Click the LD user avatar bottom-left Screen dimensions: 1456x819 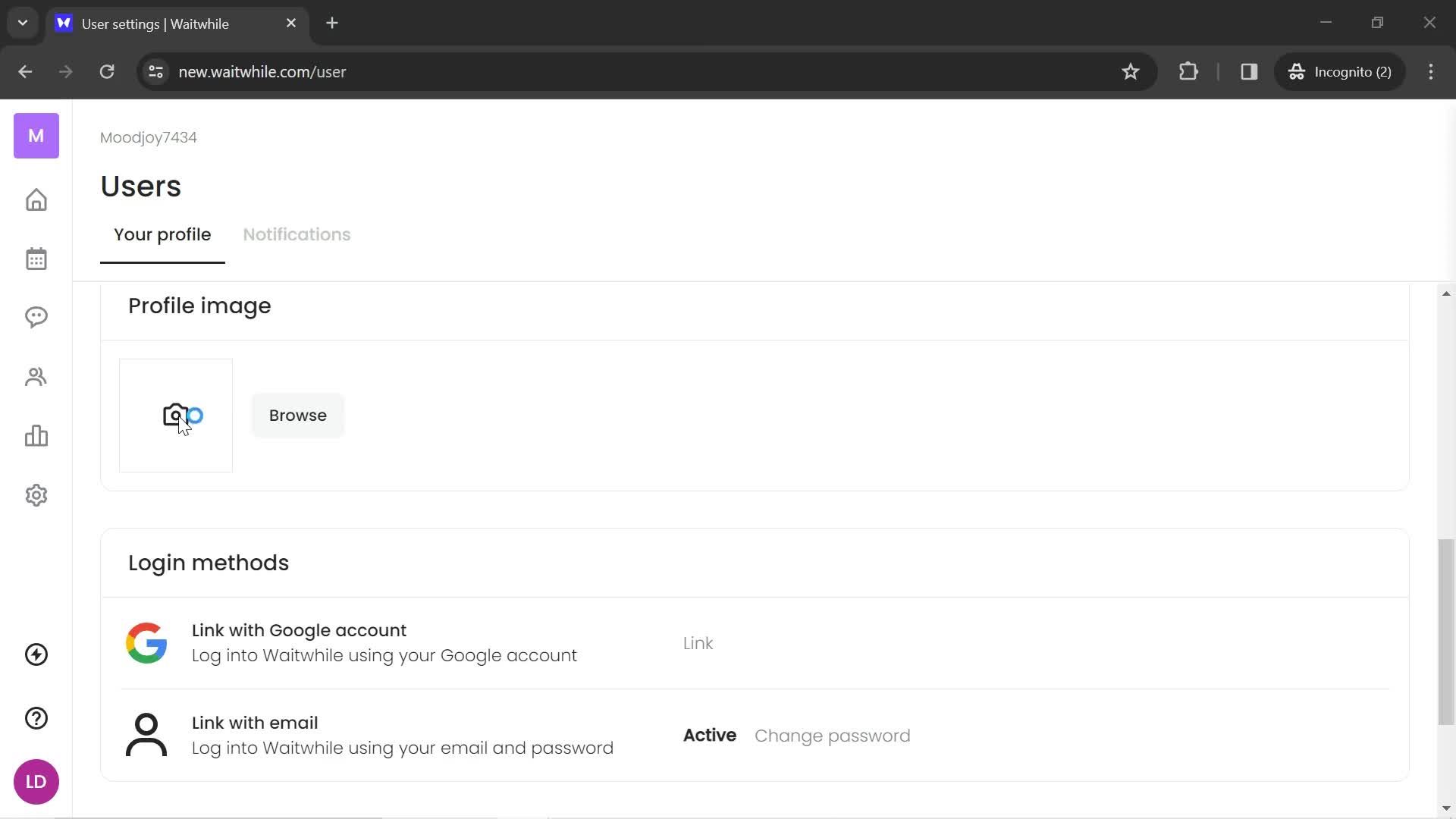point(36,782)
